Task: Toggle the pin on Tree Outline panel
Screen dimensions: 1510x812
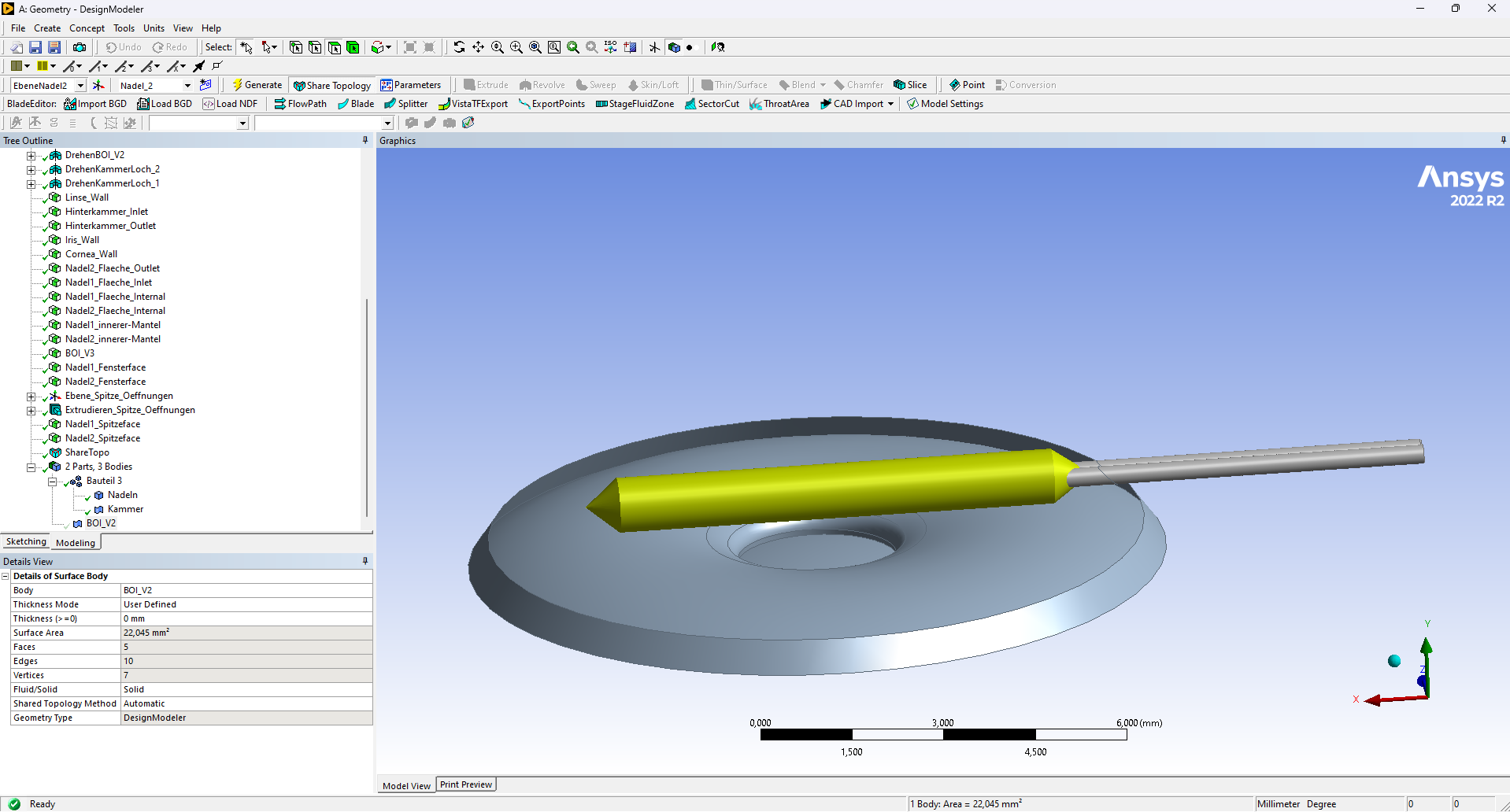Action: click(365, 140)
